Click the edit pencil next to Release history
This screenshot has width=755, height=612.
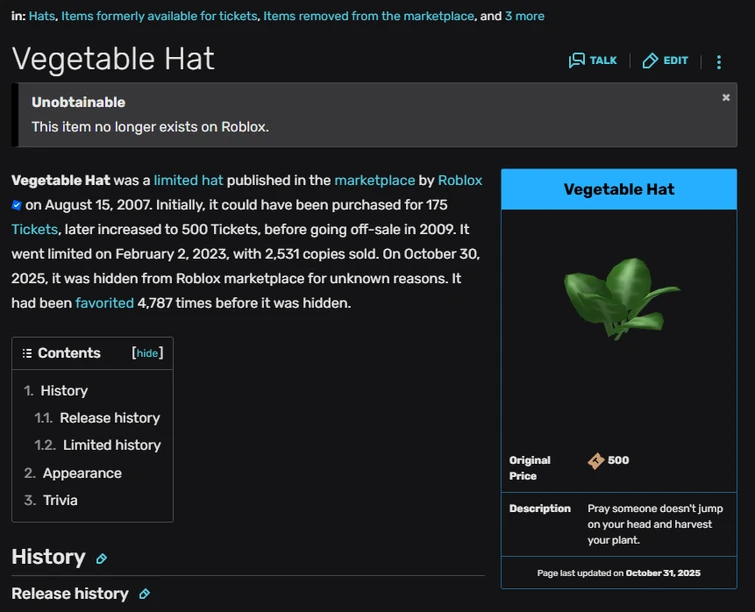tap(144, 594)
